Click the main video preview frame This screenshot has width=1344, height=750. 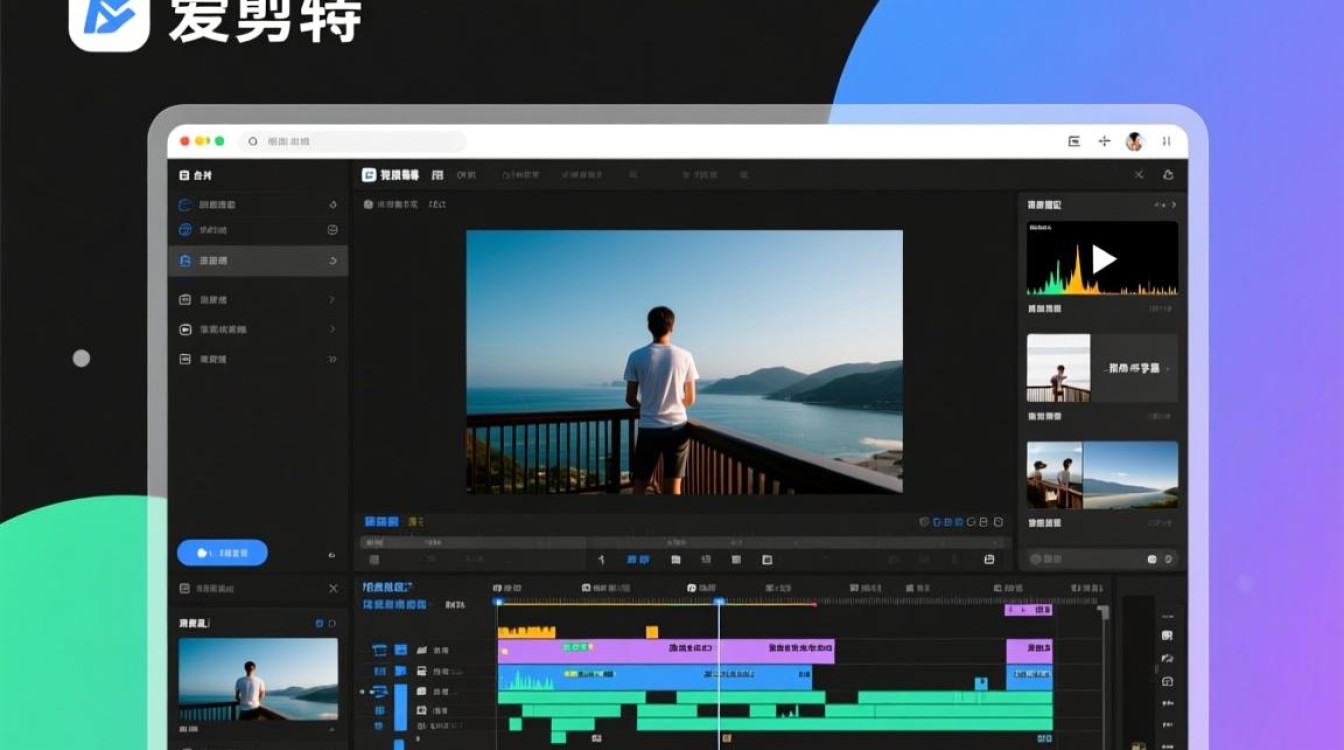pyautogui.click(x=684, y=362)
